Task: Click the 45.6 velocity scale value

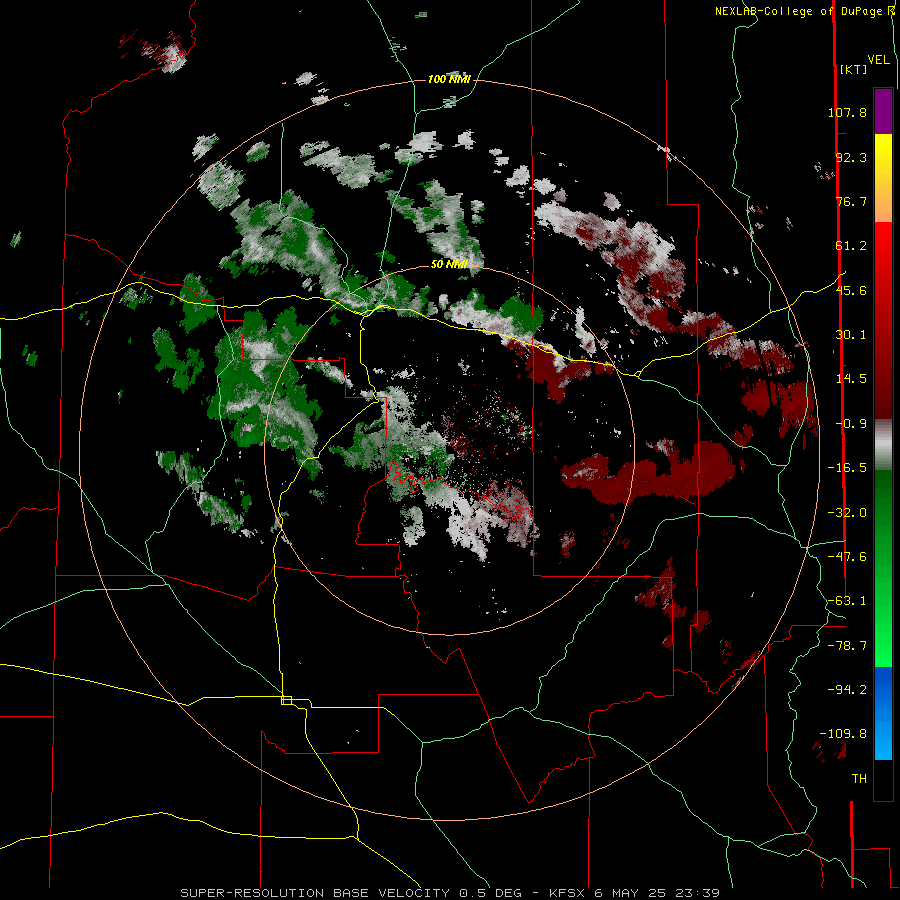Action: coord(851,290)
